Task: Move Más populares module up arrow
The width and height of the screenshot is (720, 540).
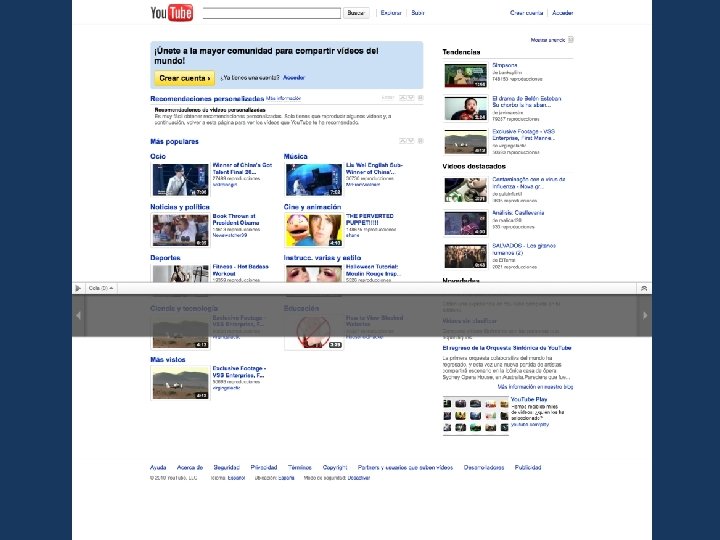Action: pos(403,141)
